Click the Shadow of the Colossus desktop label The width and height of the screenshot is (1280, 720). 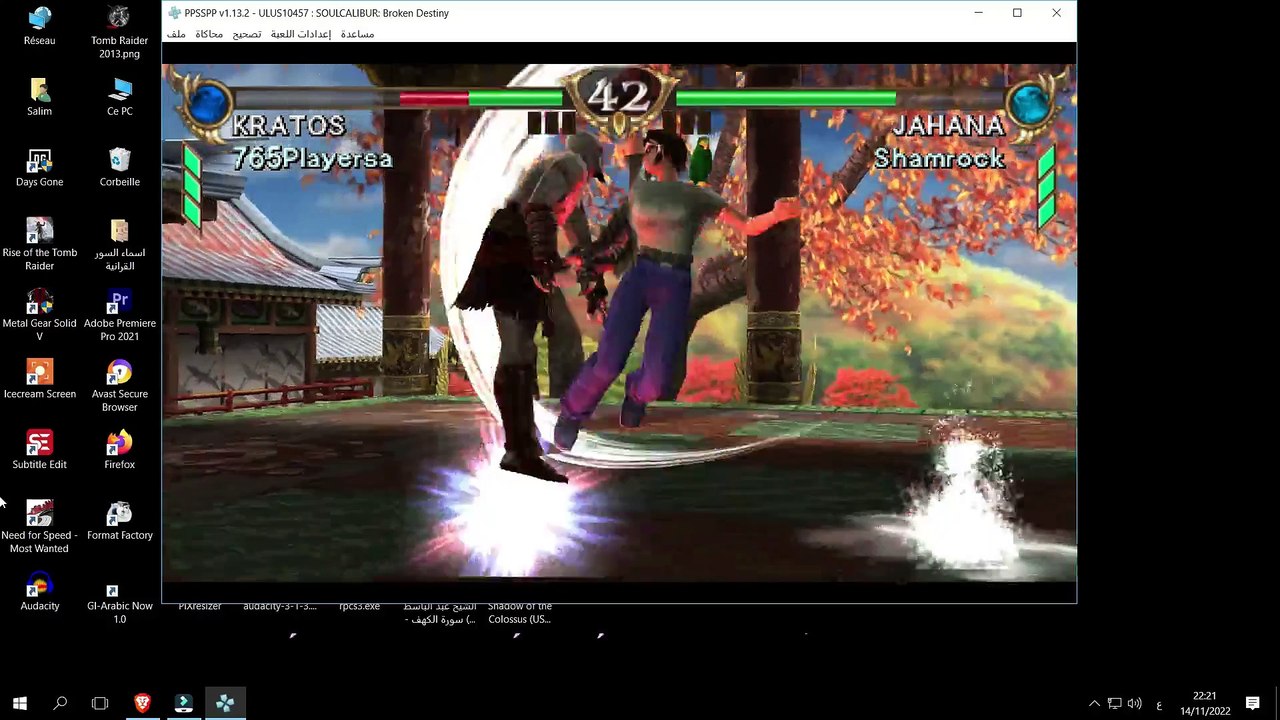520,613
